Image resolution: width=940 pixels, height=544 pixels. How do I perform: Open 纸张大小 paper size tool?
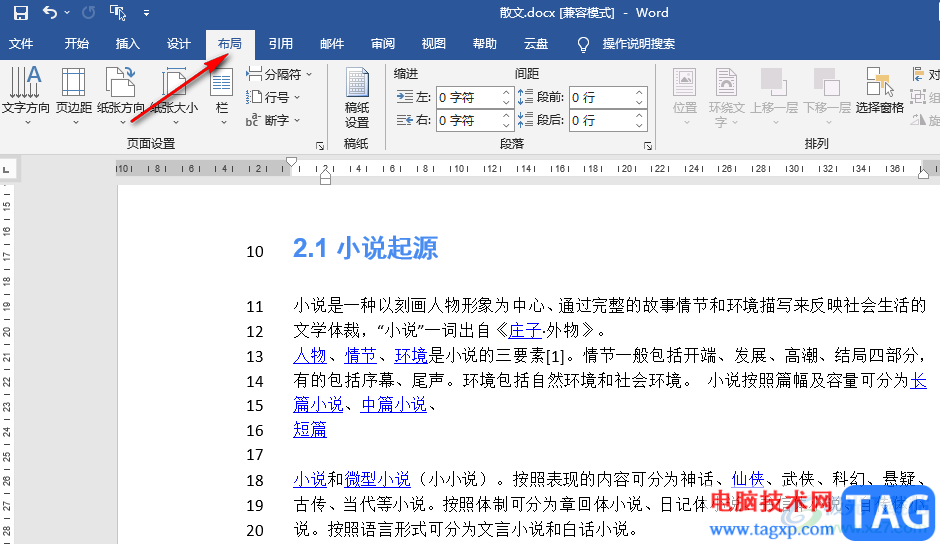(174, 95)
